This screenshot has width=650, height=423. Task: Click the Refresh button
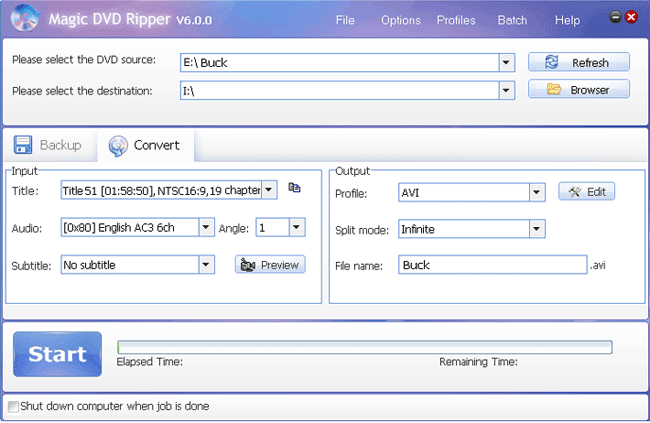(x=579, y=62)
